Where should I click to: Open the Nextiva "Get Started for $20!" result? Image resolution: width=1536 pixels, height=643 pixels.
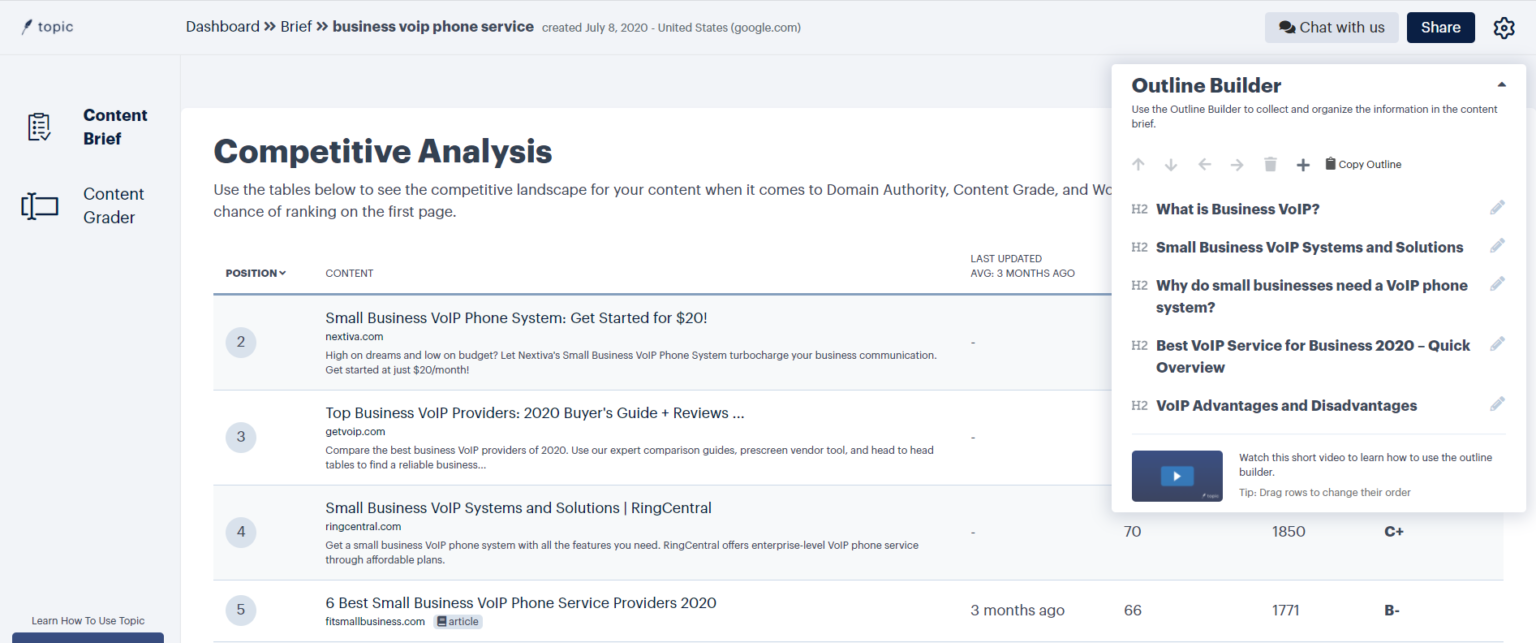click(516, 318)
